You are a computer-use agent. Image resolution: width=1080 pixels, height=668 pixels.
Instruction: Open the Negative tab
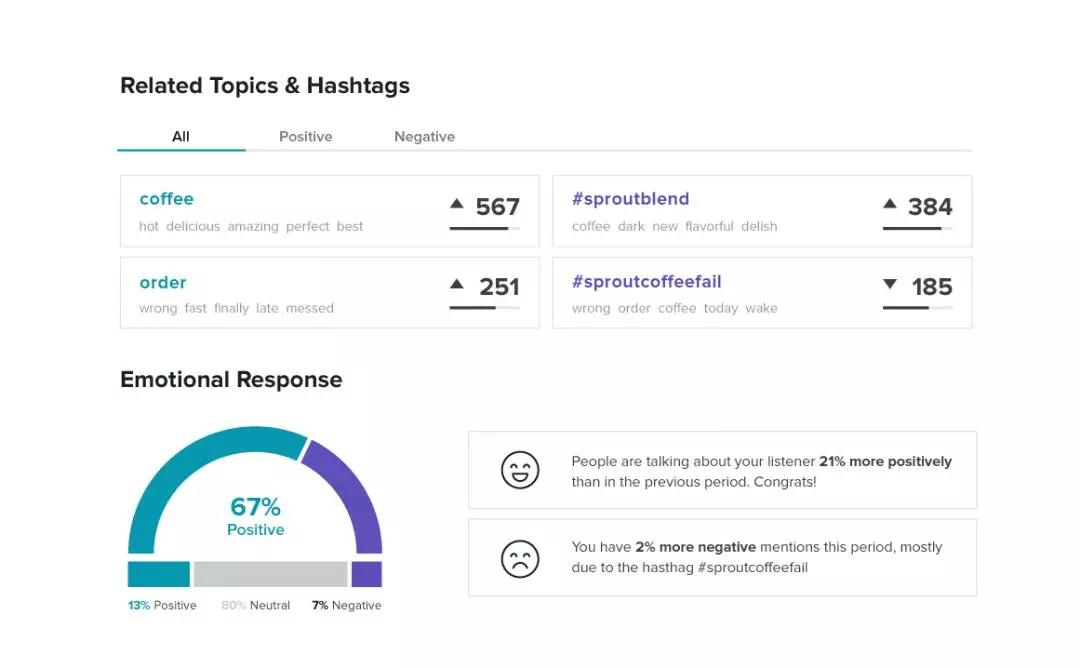tap(424, 137)
